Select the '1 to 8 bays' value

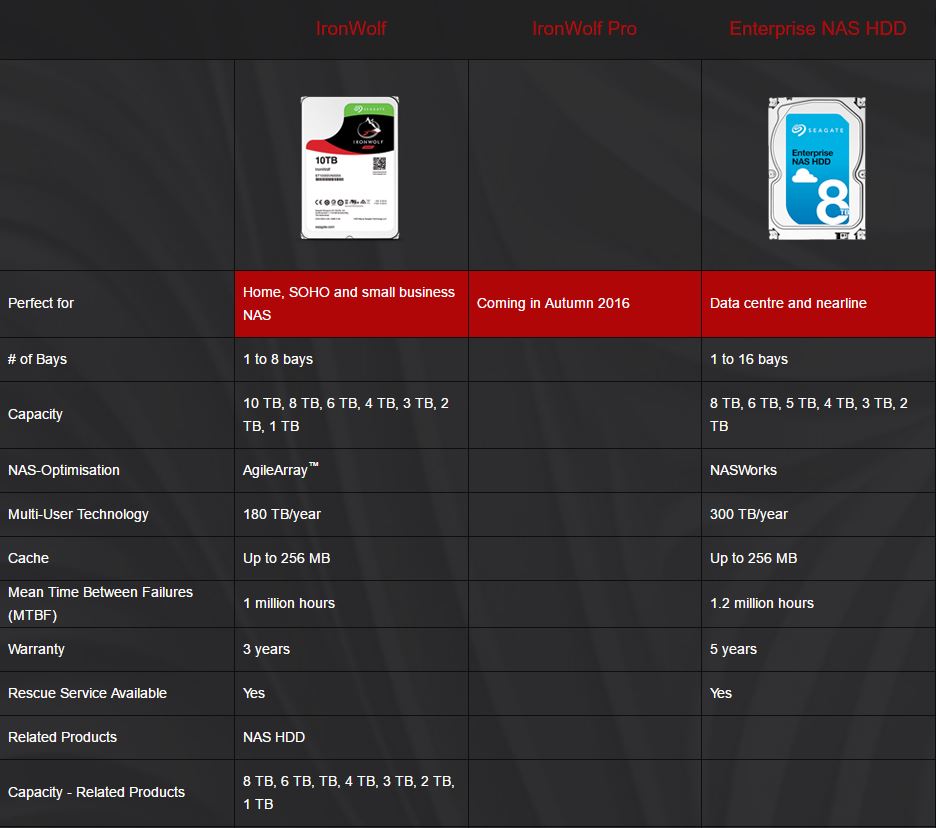pyautogui.click(x=278, y=359)
